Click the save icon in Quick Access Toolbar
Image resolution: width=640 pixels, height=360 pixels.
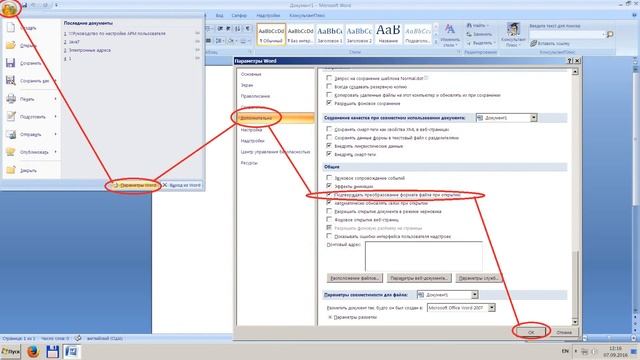[24, 5]
